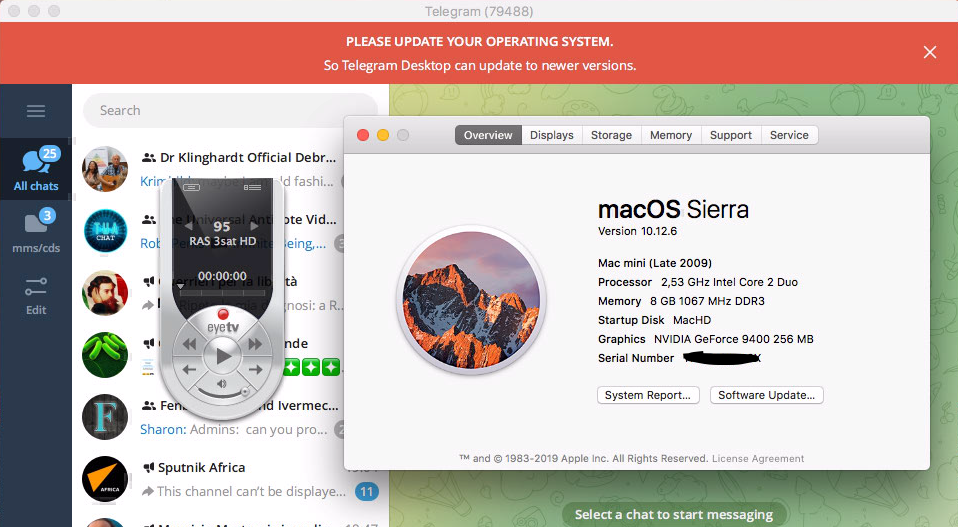The width and height of the screenshot is (958, 527).
Task: Go to the next channel on the EyeTV display
Action: pyautogui.click(x=254, y=226)
